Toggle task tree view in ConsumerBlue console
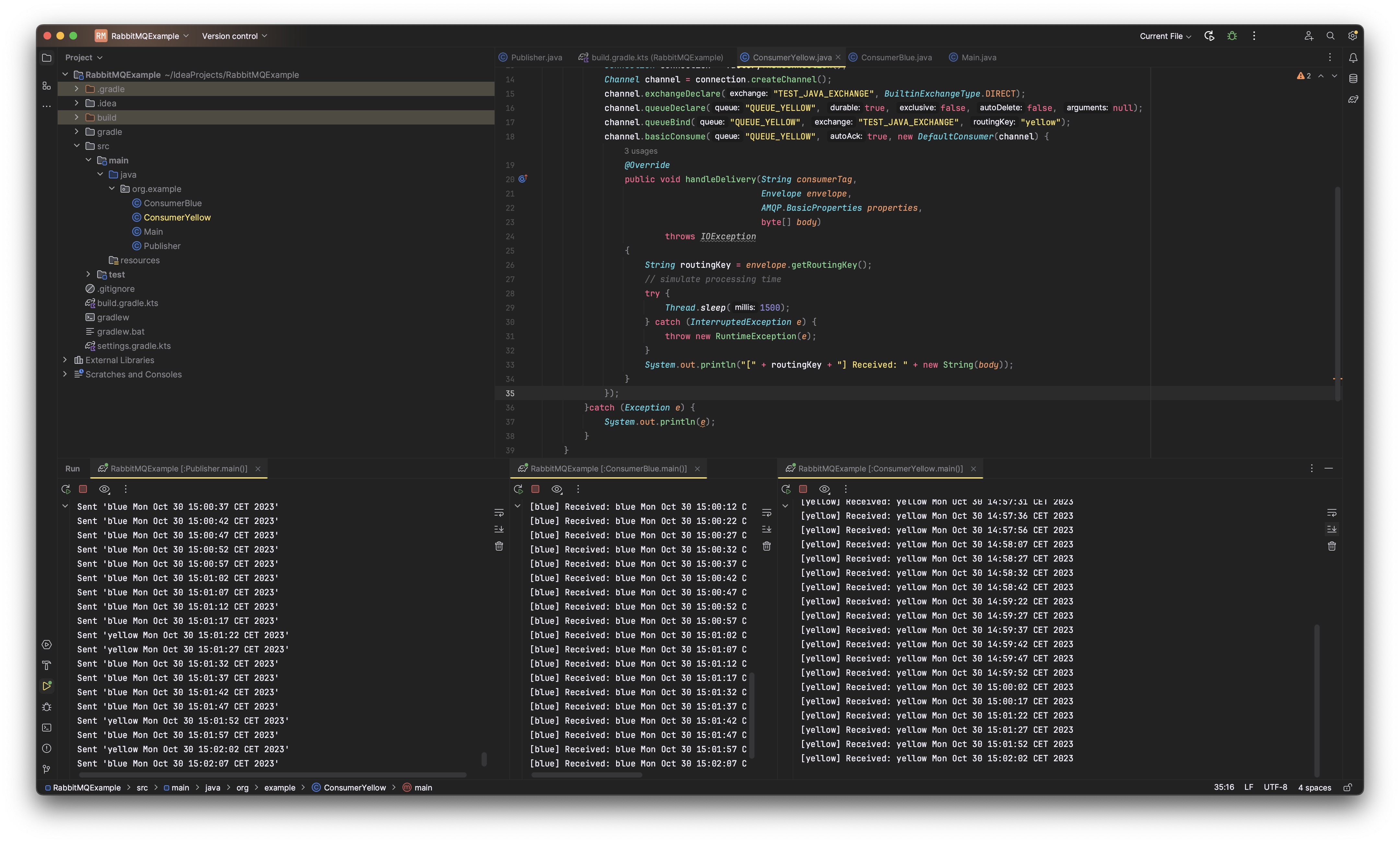 pos(557,489)
